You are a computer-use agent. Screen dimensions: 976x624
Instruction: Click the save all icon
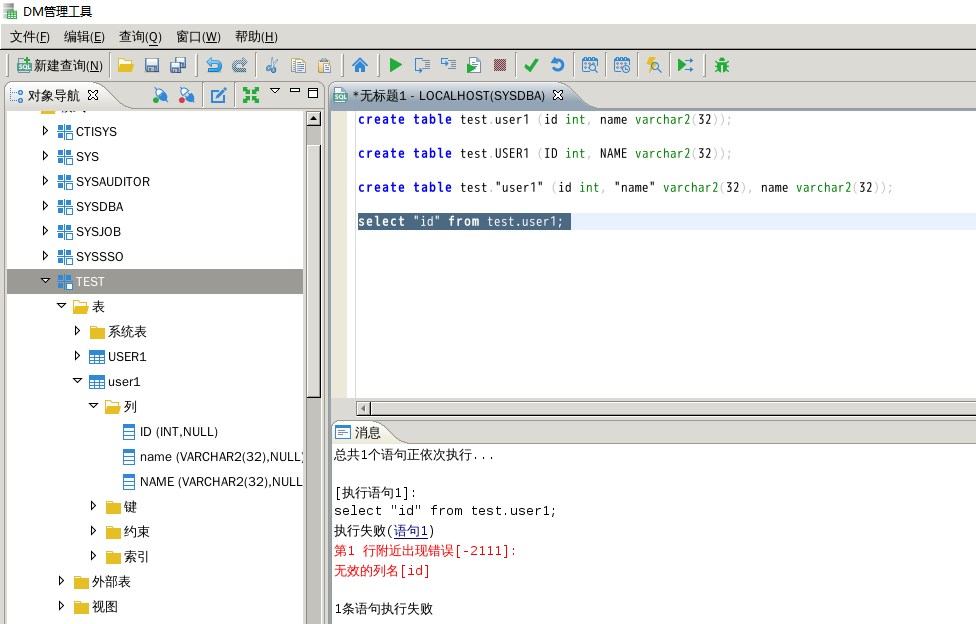(x=178, y=65)
